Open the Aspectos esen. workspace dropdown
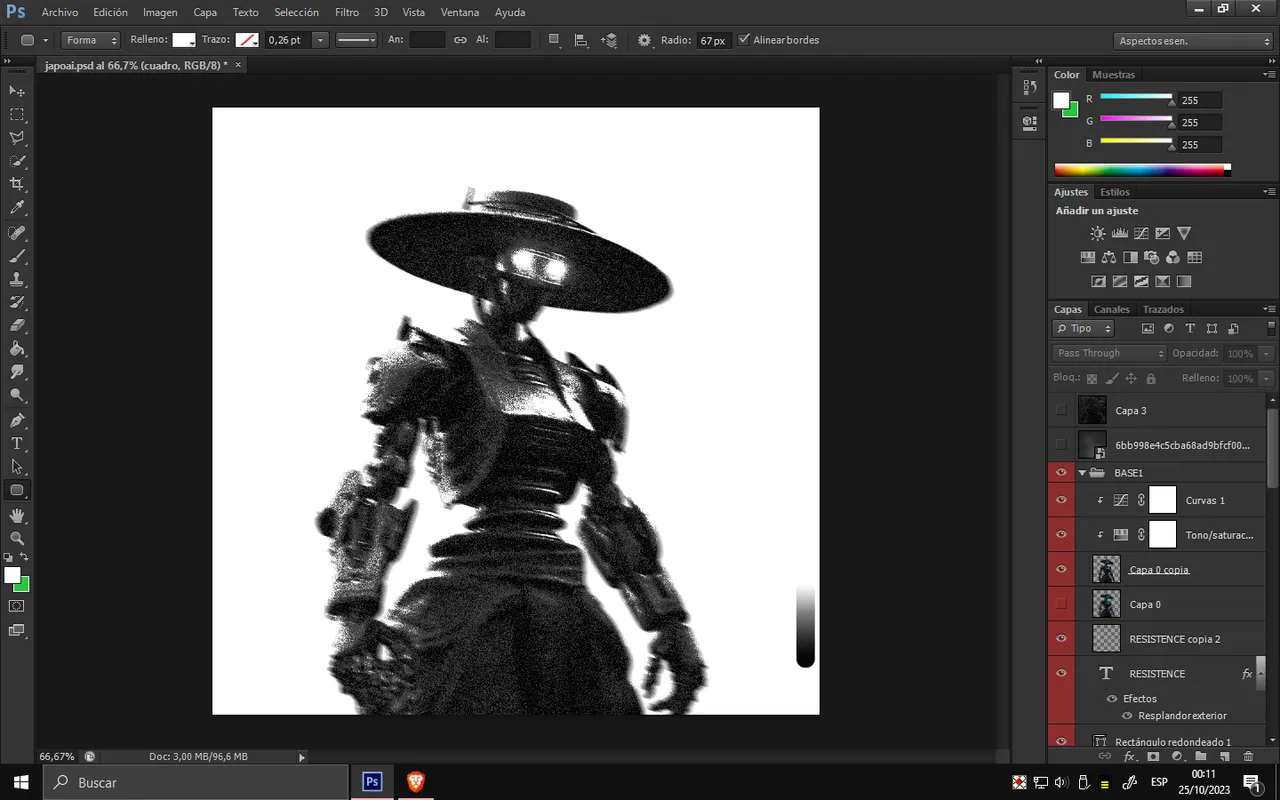 (1193, 41)
